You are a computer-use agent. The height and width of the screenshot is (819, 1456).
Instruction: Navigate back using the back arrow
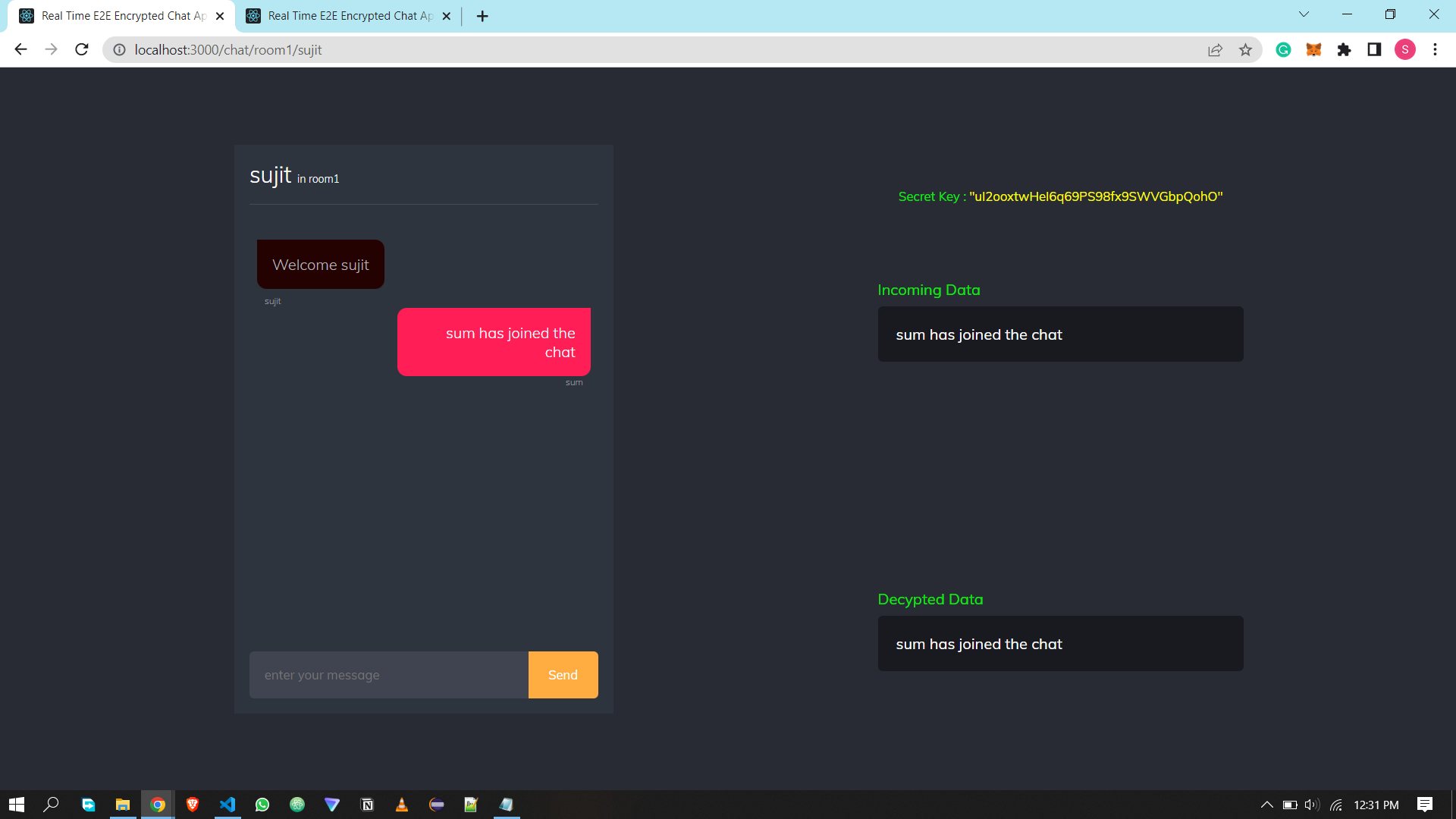point(20,49)
